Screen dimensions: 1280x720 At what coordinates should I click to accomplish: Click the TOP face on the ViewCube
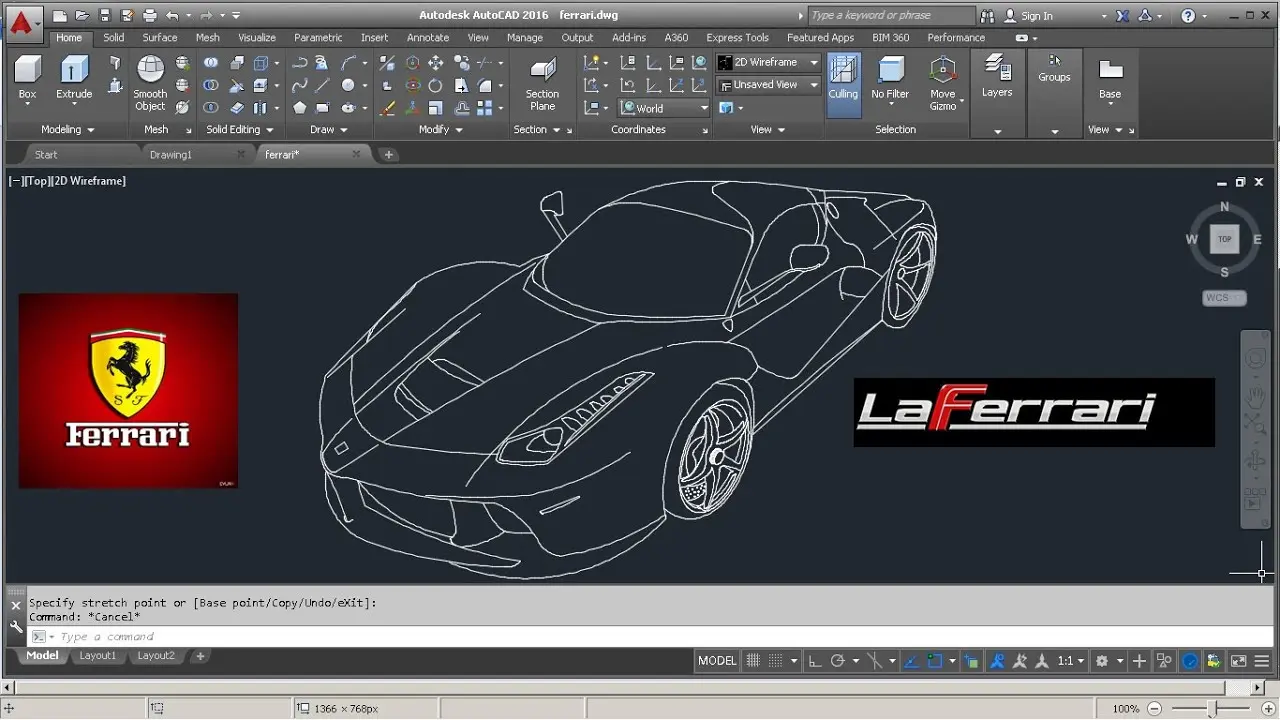tap(1225, 240)
